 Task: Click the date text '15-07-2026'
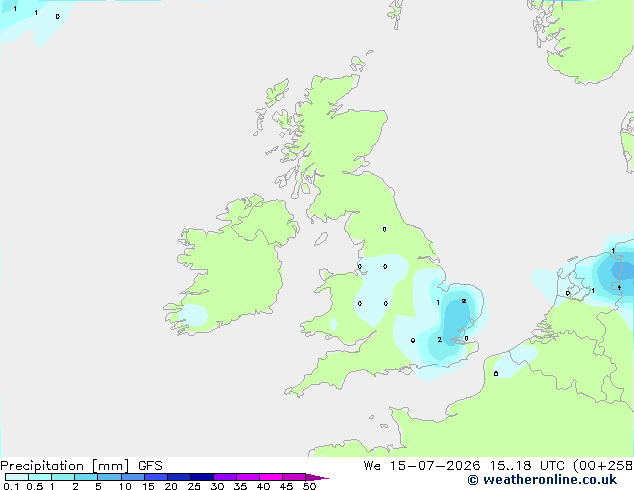click(x=435, y=466)
